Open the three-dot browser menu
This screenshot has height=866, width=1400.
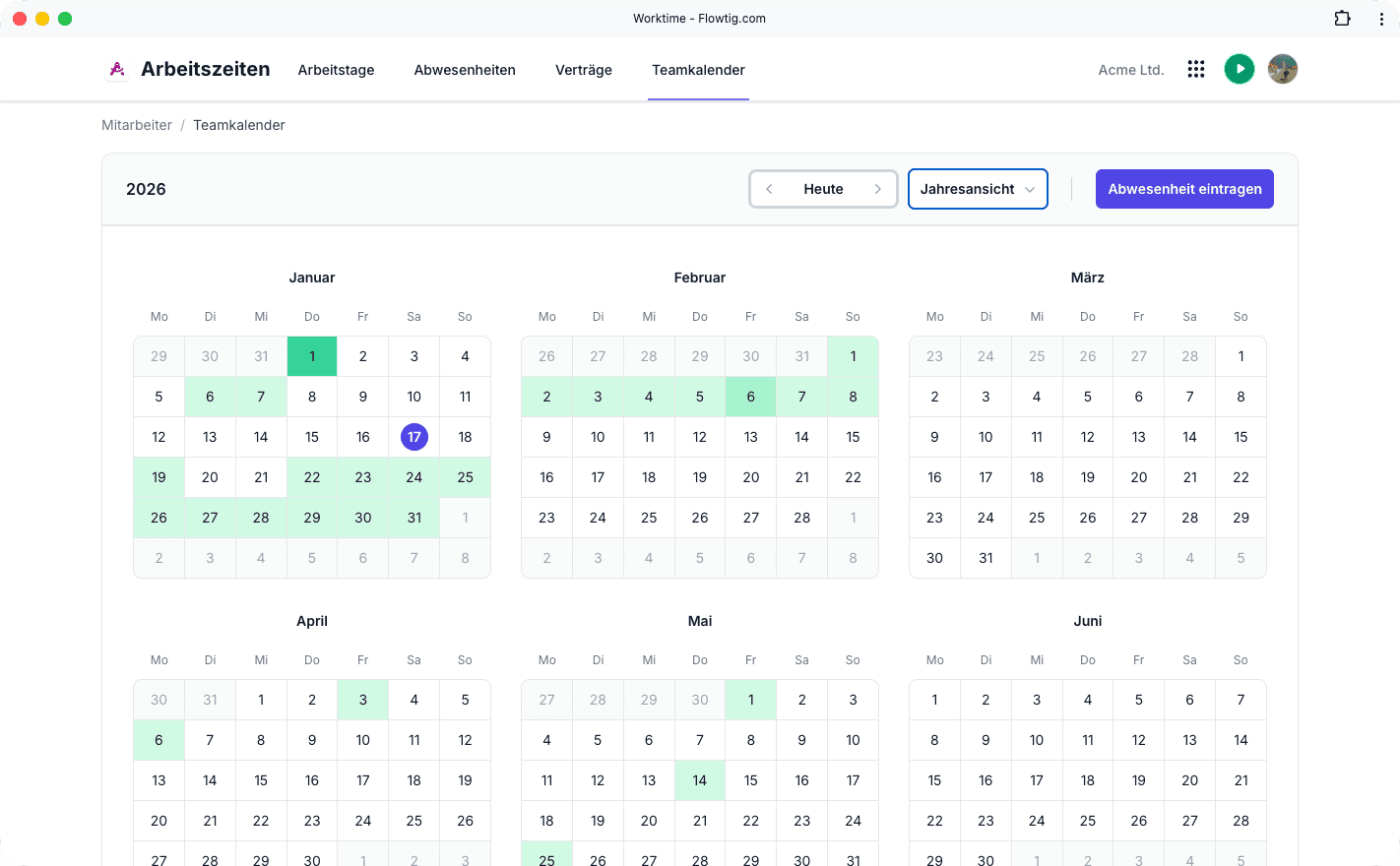click(1381, 18)
